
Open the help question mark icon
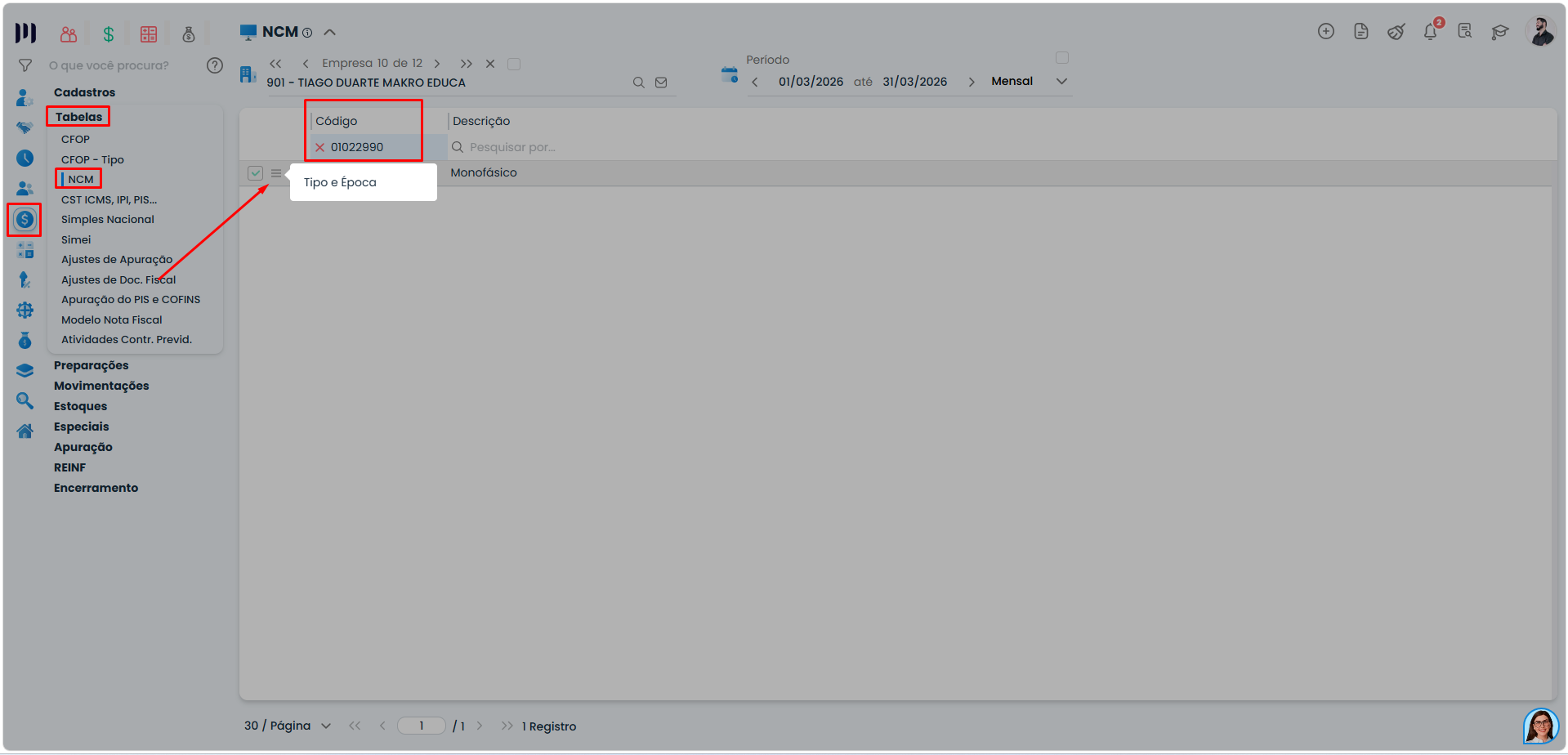215,65
